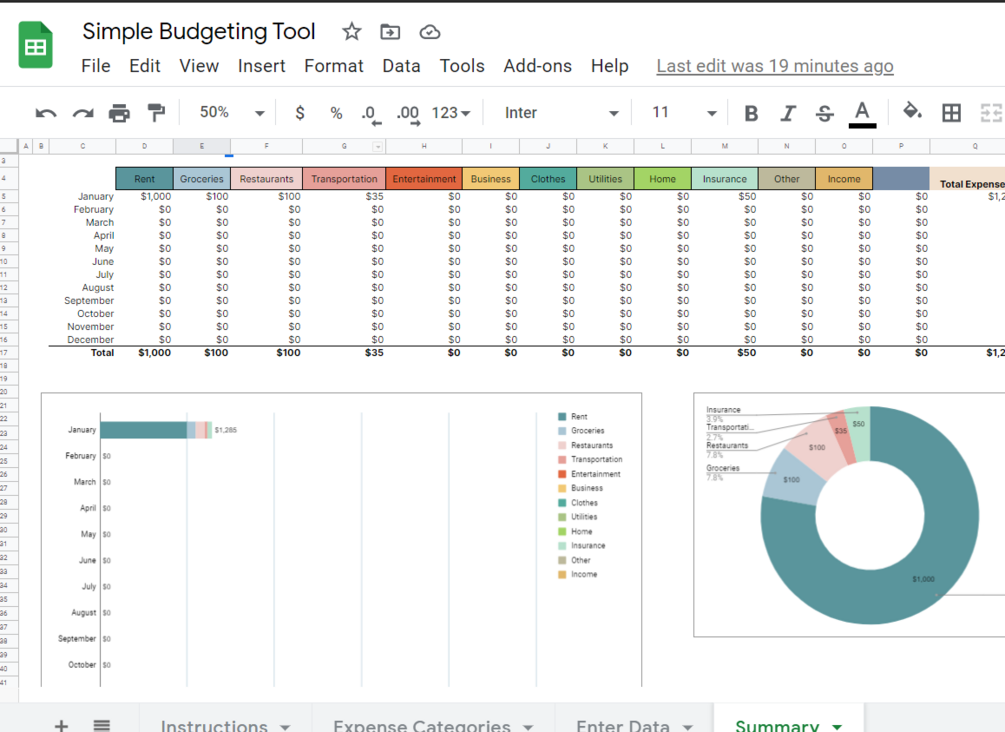Apply bold formatting
Image resolution: width=1005 pixels, height=732 pixels.
[x=751, y=113]
